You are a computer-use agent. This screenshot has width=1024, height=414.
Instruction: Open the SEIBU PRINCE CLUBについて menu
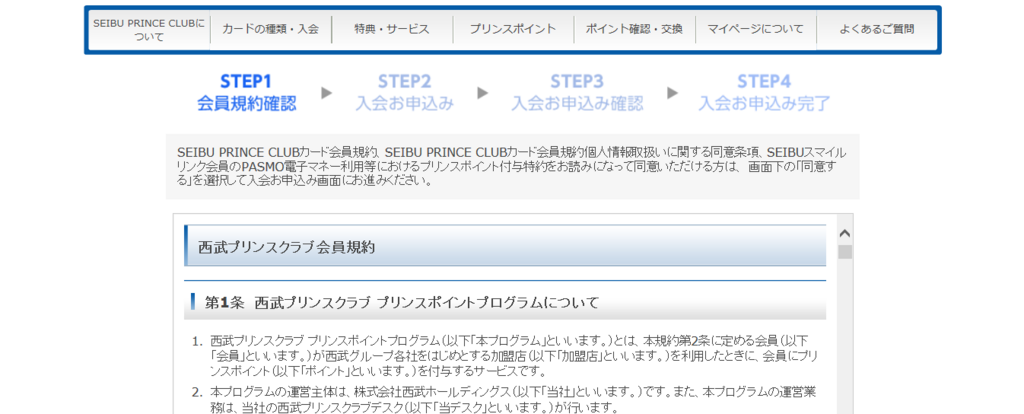pos(149,30)
